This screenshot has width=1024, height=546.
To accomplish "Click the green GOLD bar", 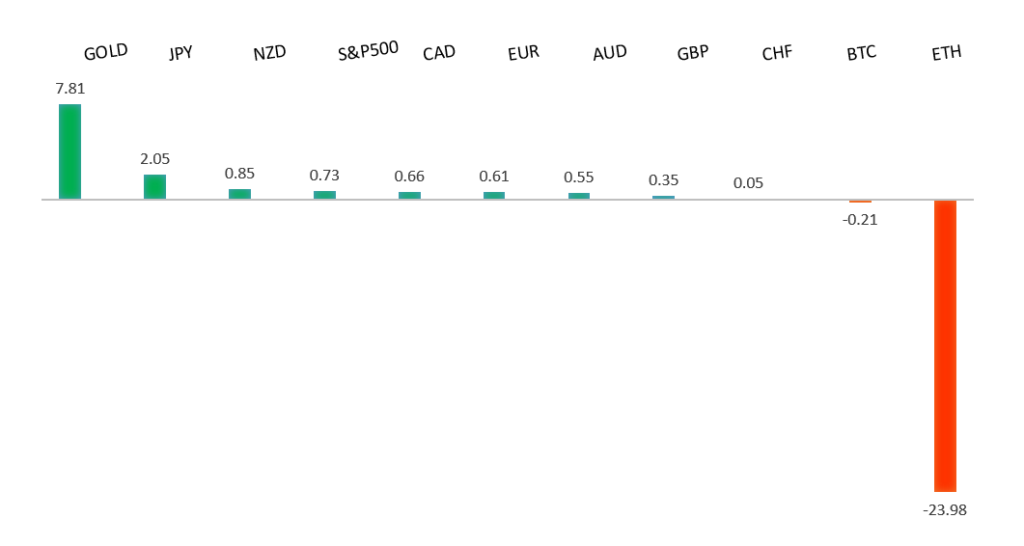I will [x=70, y=151].
